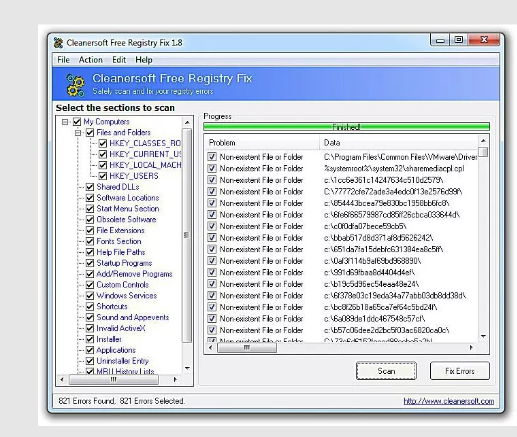517x437 pixels.
Task: Open the File menu
Action: 63,60
